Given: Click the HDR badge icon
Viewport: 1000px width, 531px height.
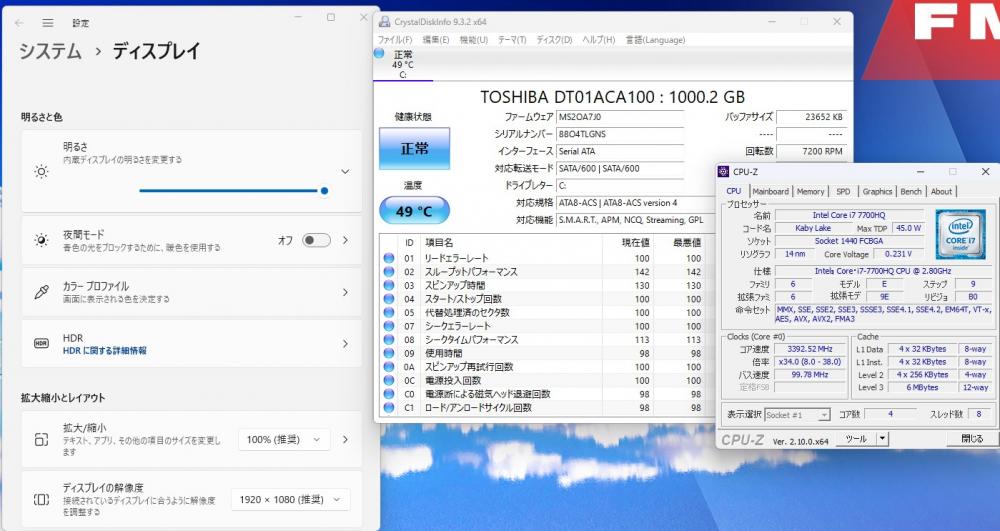Looking at the screenshot, I should click(41, 343).
